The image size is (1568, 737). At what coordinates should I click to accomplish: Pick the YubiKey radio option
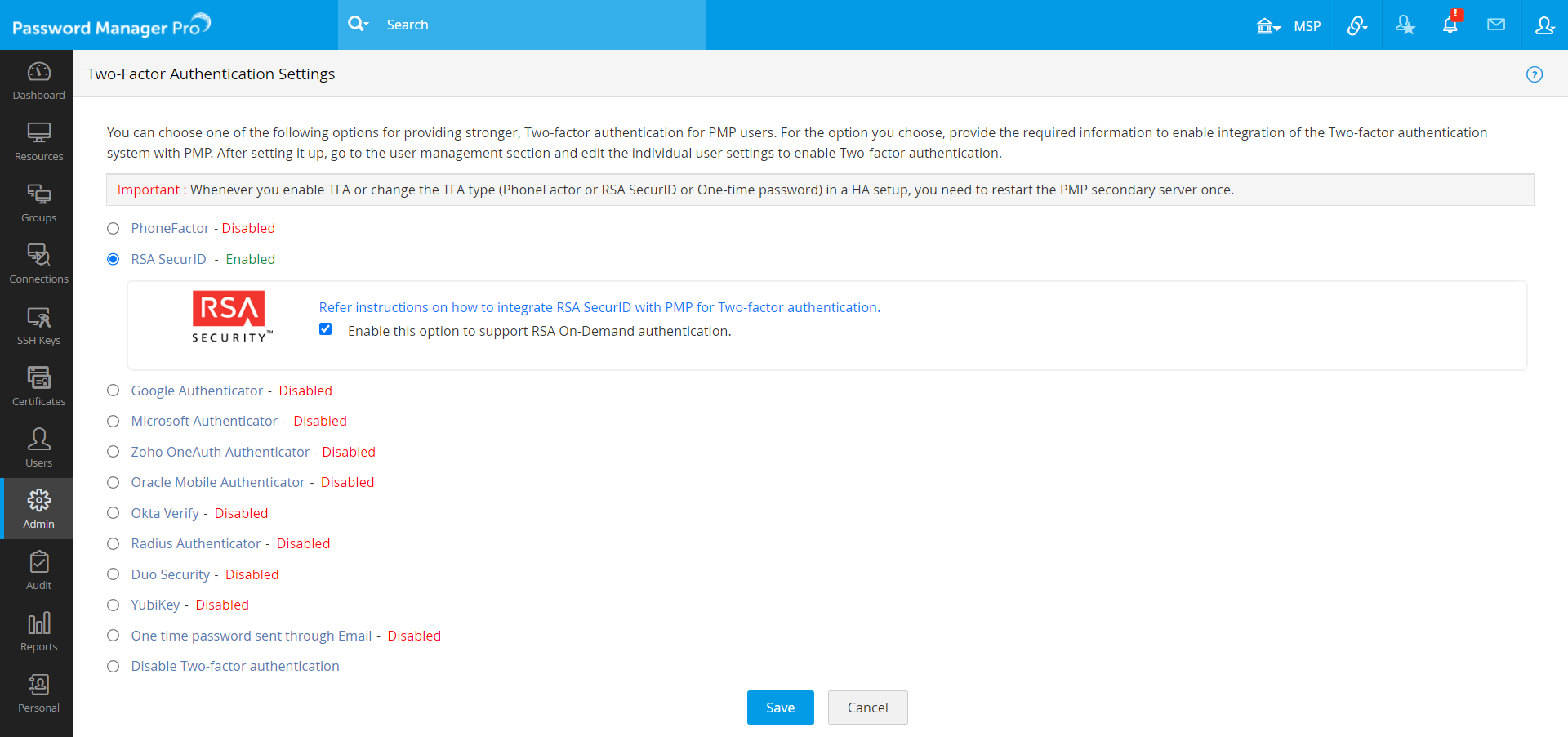point(114,605)
